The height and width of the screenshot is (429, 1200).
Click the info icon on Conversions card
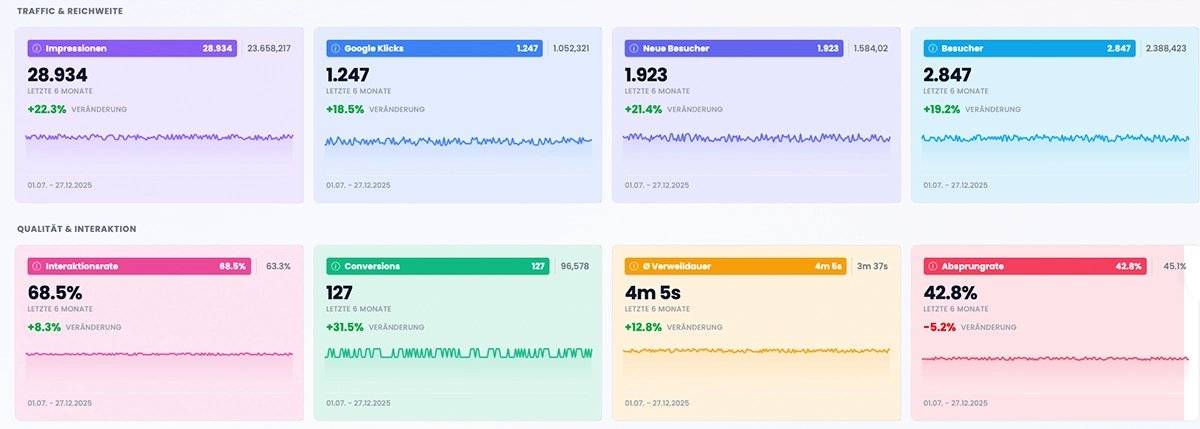click(335, 266)
